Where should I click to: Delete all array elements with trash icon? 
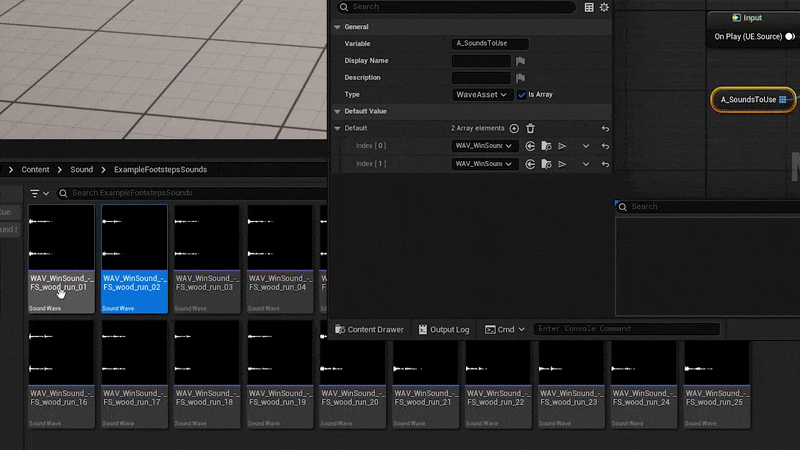click(531, 129)
